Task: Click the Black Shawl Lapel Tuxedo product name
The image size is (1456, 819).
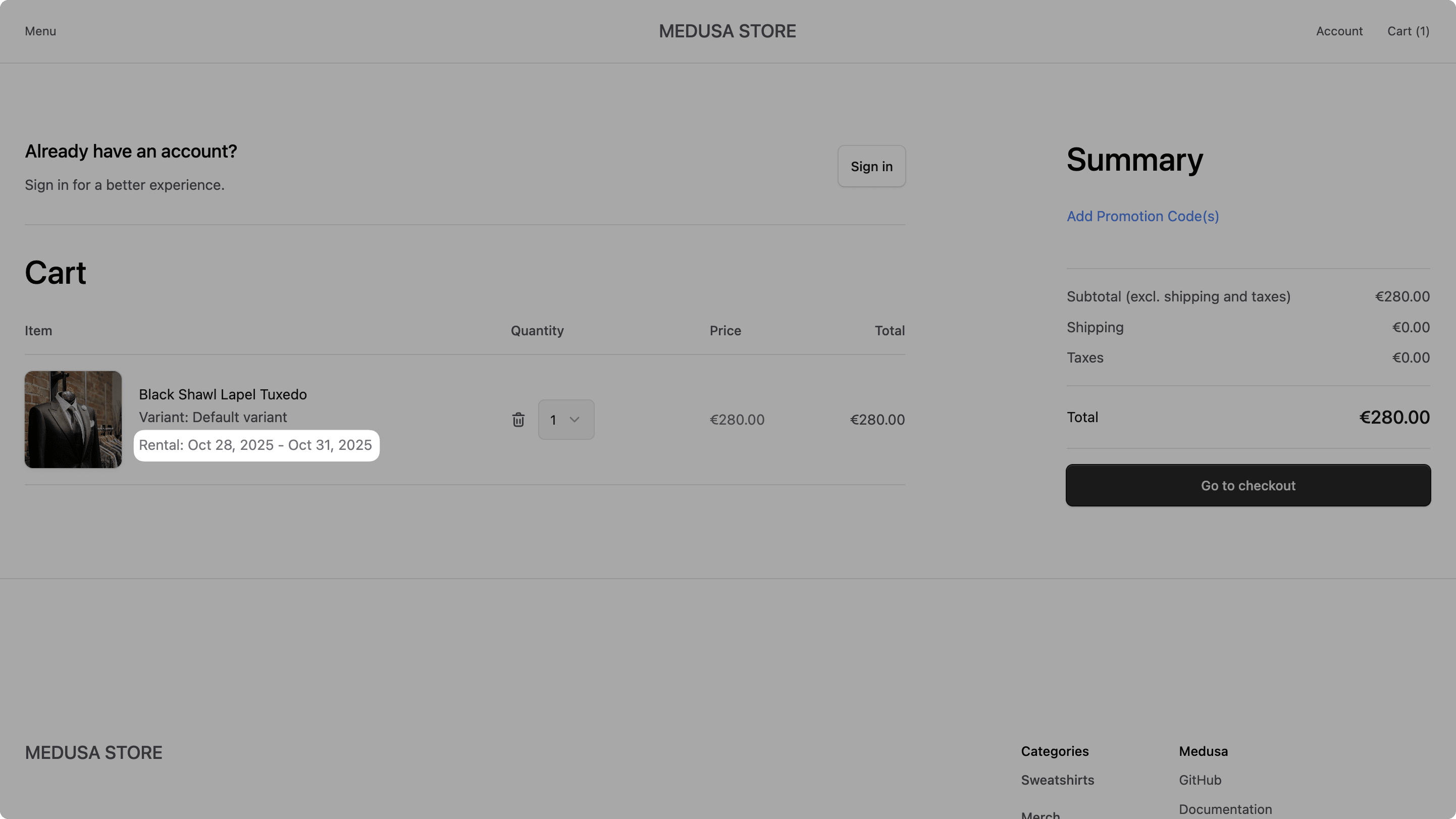Action: point(222,394)
